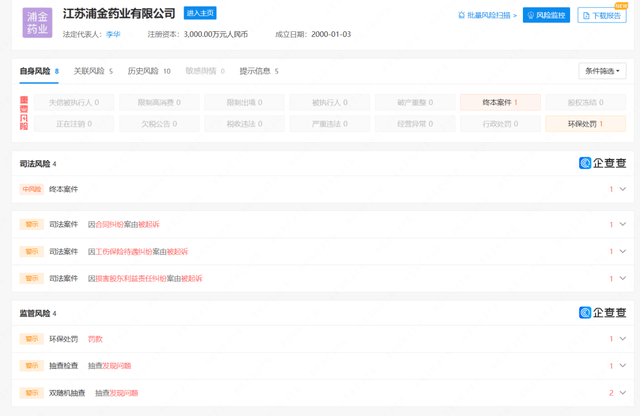Click the 中风险 badge beside 终本案件

(32, 189)
